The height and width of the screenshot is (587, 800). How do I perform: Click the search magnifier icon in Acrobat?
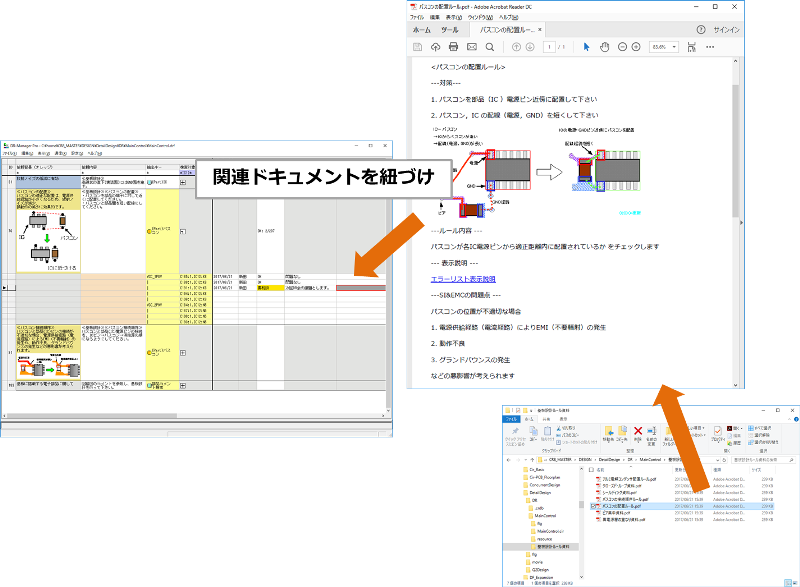coord(490,47)
